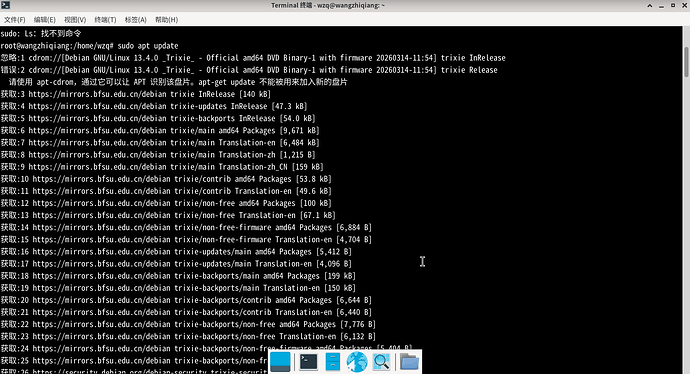Viewport: 690px width, 374px height.
Task: Click the window title 'Terminal 终端 - wzq@wangzhiqiang'
Action: 328,5
